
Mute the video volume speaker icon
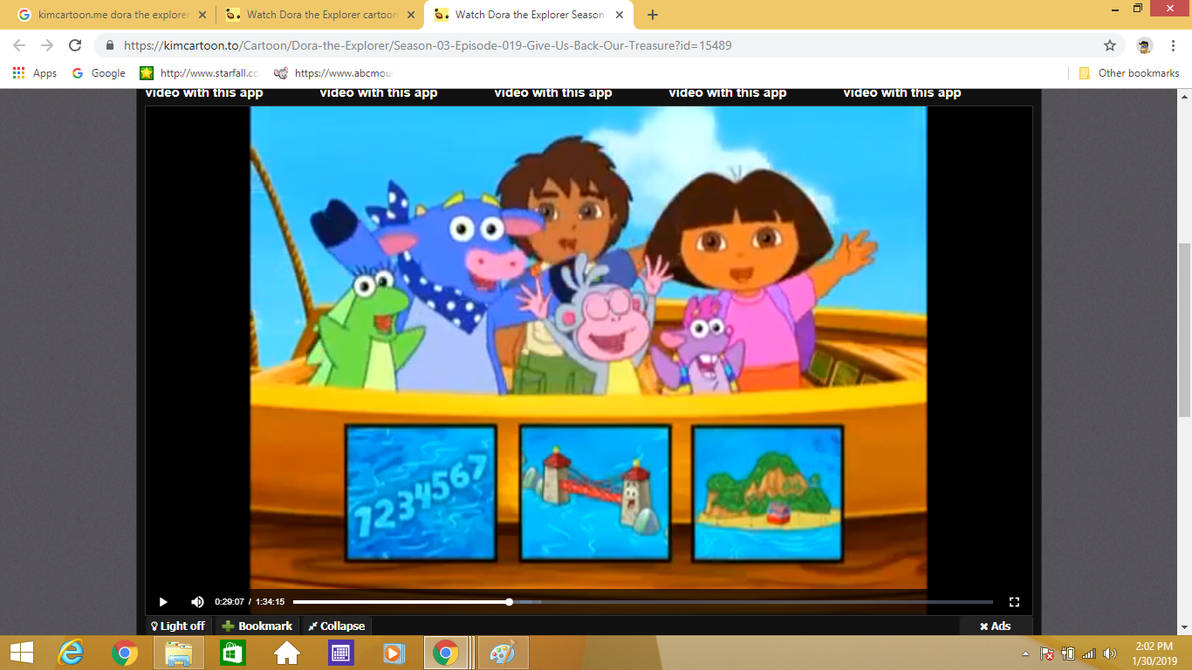point(198,602)
